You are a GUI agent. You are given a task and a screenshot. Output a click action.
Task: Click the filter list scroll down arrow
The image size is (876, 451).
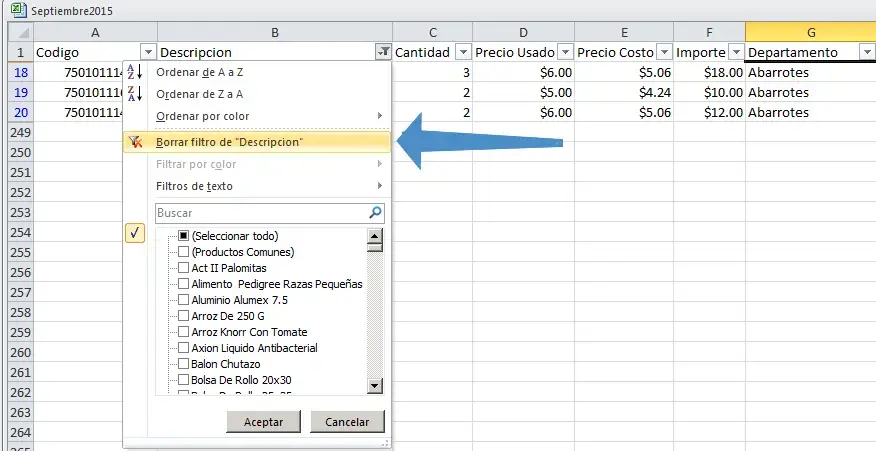375,385
